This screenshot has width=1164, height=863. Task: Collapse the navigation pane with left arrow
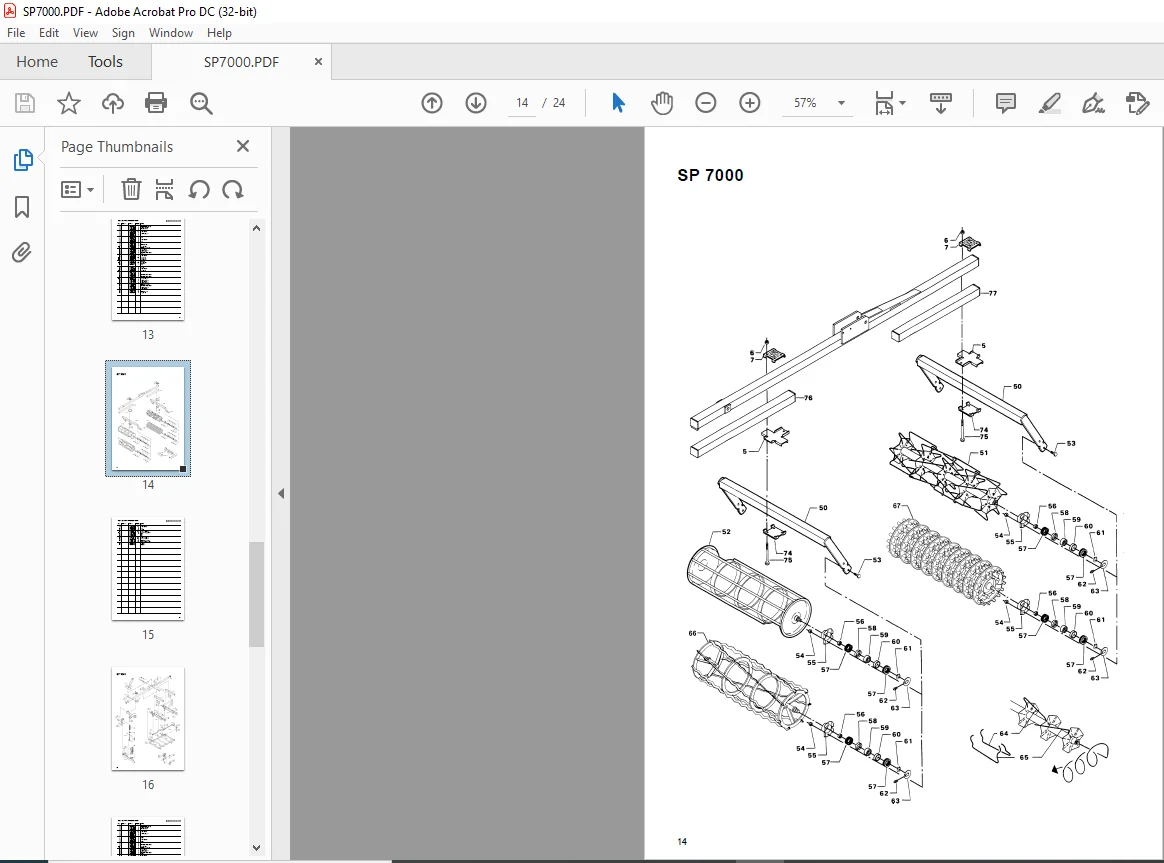coord(281,493)
